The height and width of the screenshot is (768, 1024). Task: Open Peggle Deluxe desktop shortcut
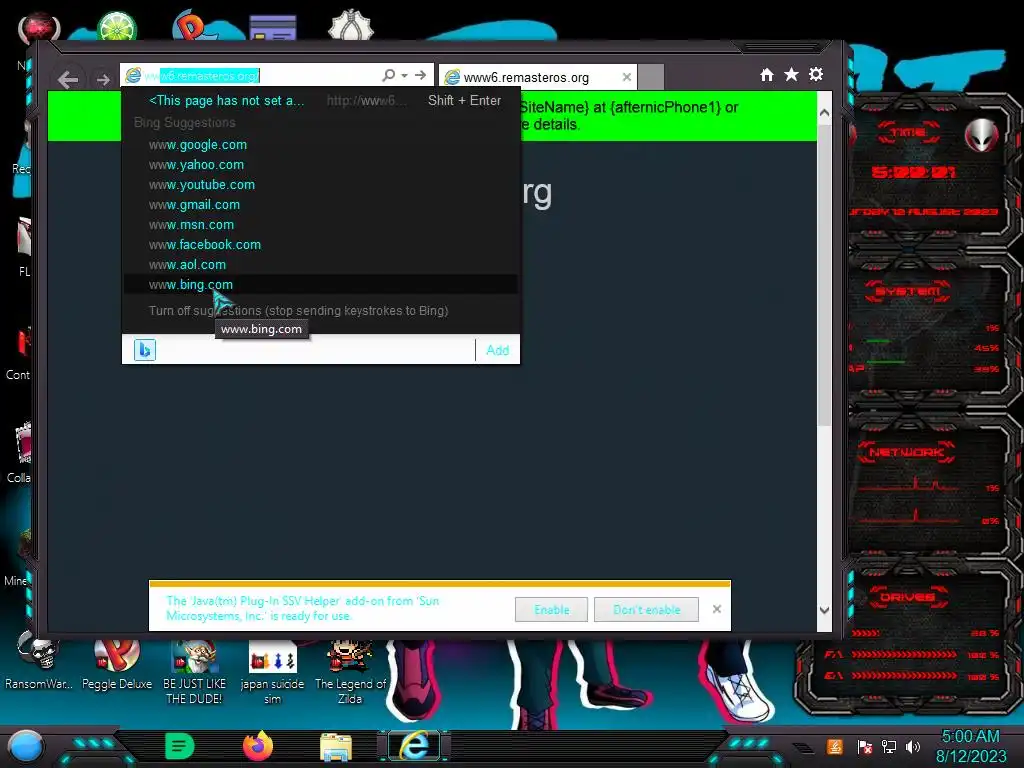117,665
